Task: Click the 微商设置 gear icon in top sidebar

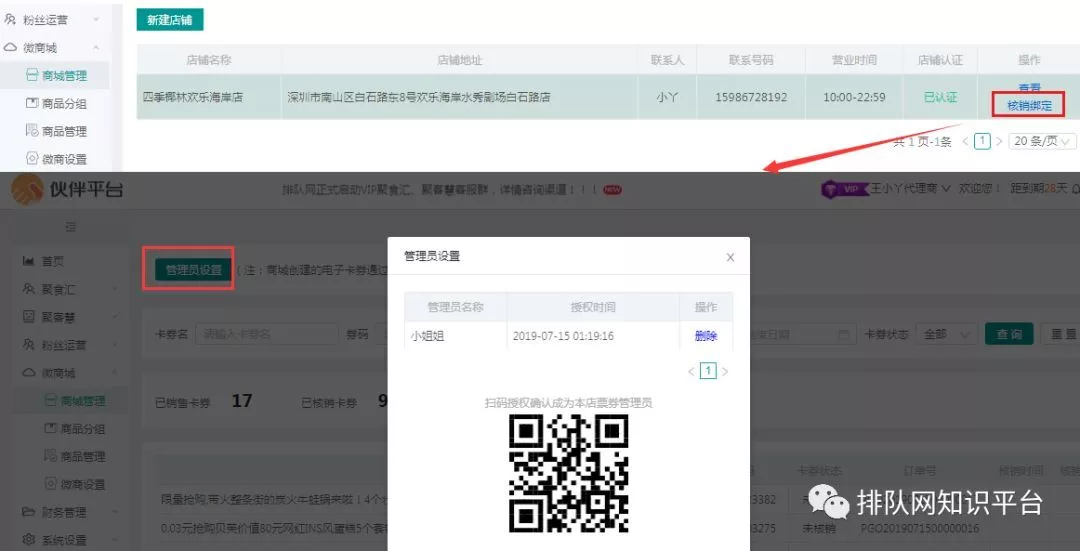Action: [x=32, y=159]
